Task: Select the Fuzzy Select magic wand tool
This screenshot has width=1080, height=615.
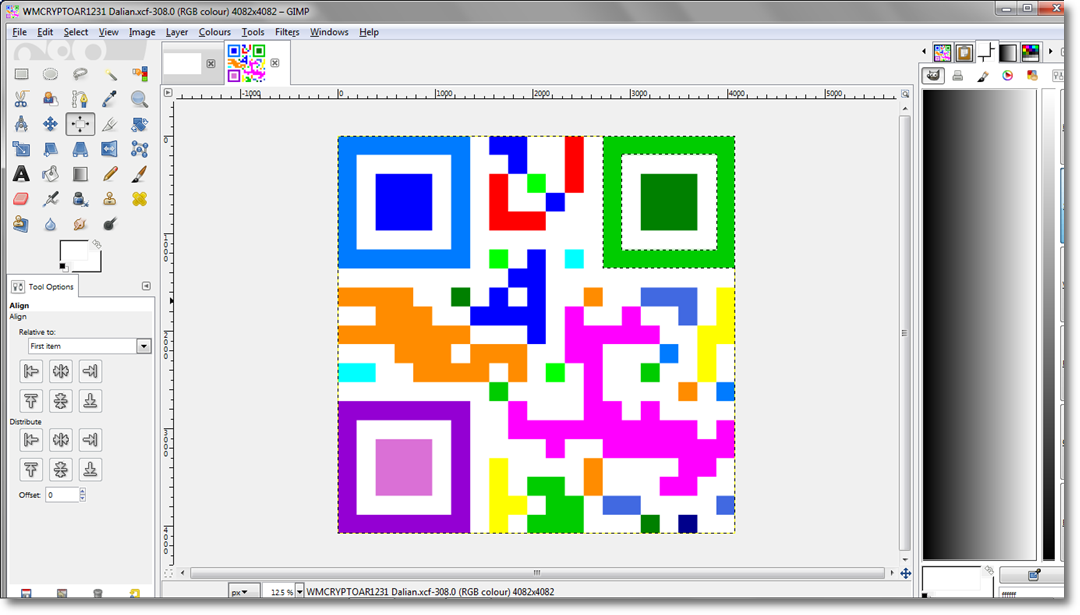Action: pyautogui.click(x=110, y=74)
